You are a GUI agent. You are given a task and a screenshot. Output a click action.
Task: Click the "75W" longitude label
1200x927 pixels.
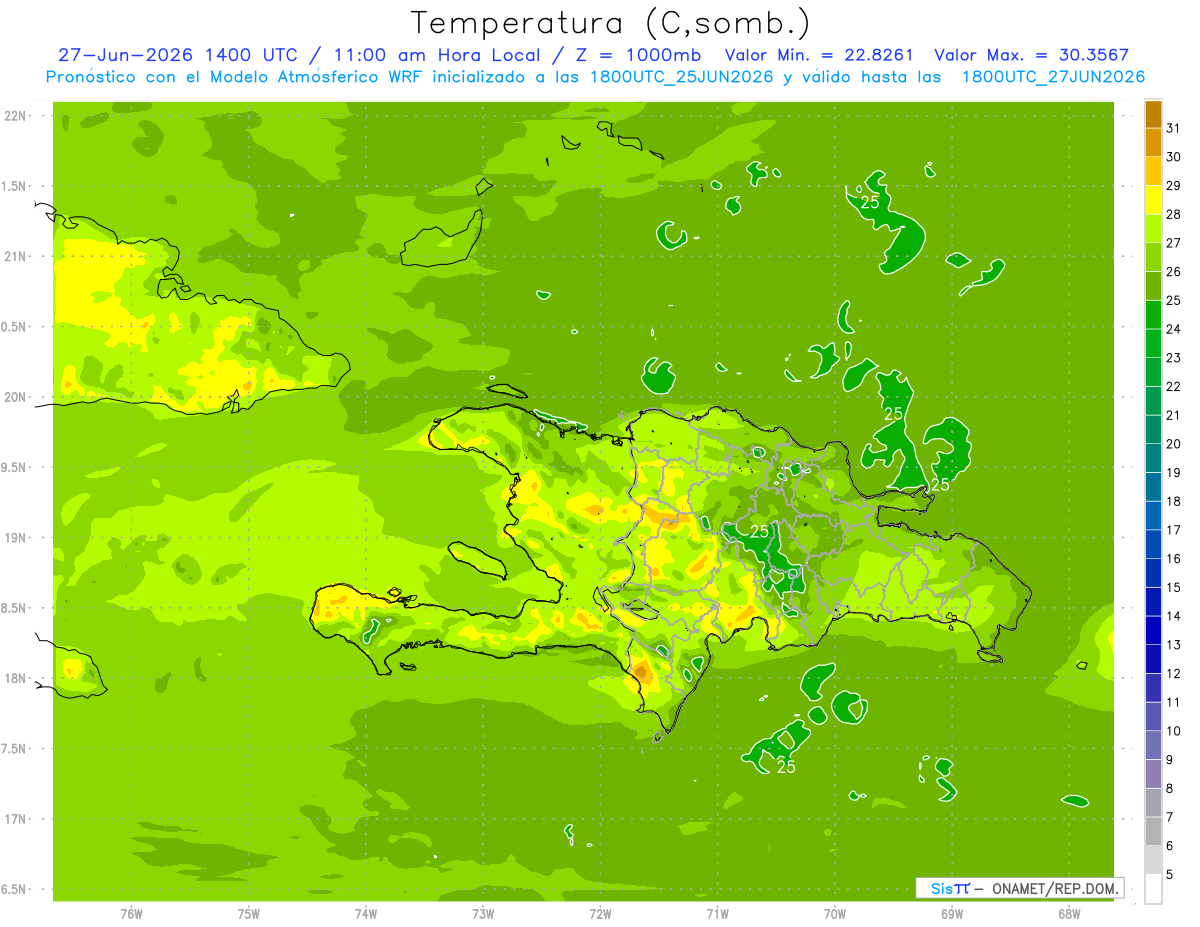point(249,914)
